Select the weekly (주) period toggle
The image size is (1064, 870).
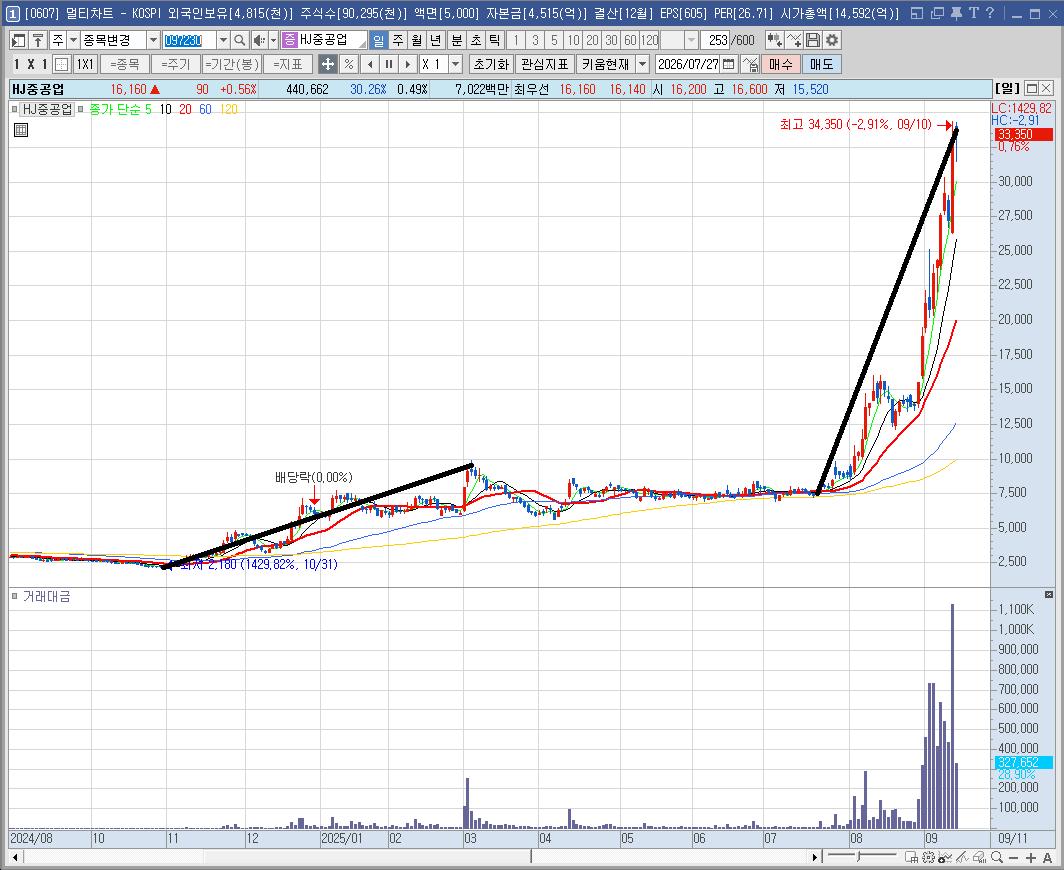[x=398, y=41]
